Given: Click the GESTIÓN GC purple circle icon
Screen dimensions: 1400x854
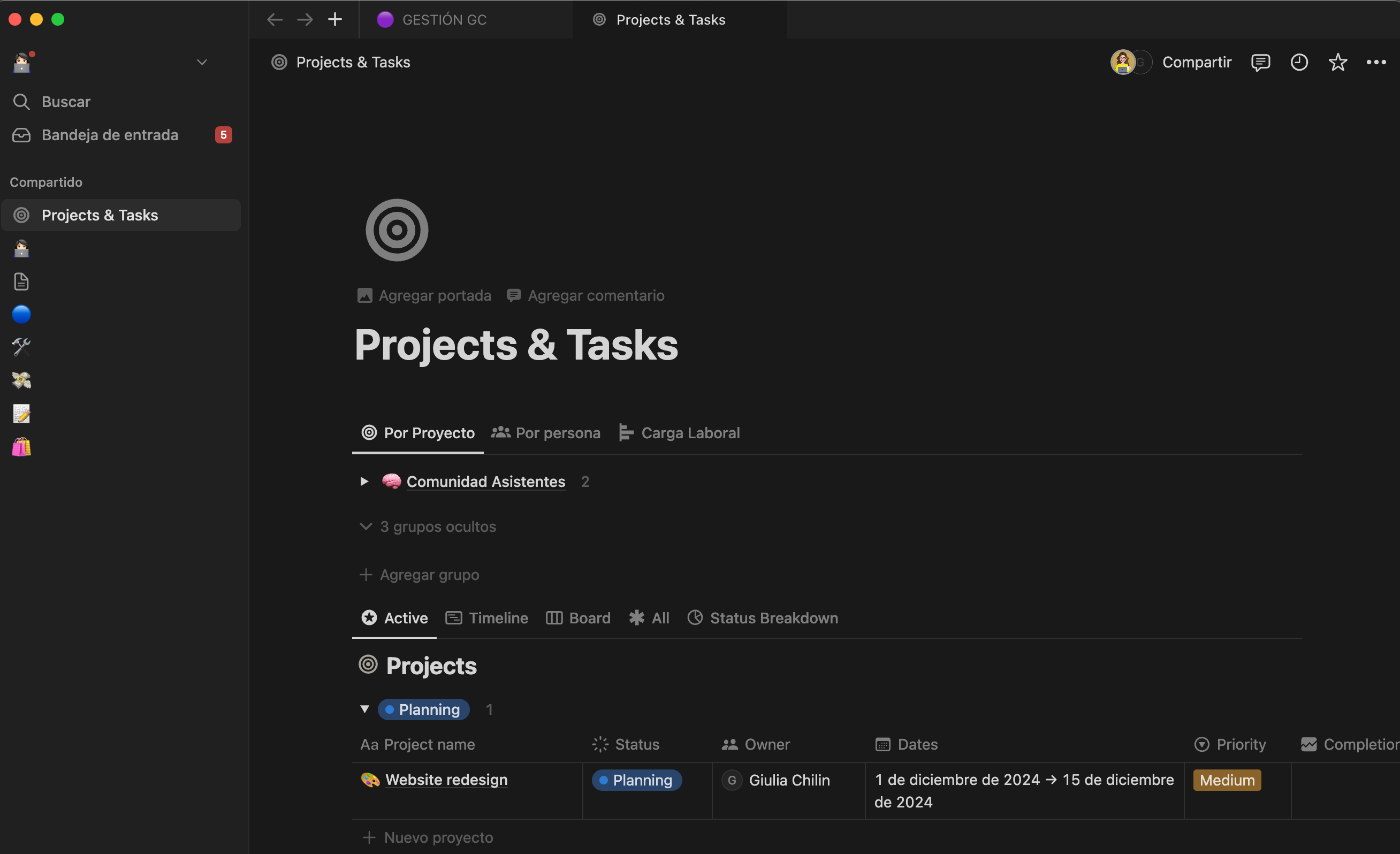Looking at the screenshot, I should click(x=385, y=20).
